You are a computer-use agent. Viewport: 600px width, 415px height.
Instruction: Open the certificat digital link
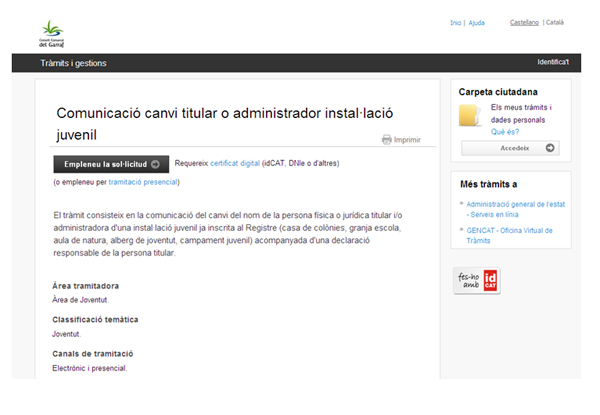pos(234,162)
